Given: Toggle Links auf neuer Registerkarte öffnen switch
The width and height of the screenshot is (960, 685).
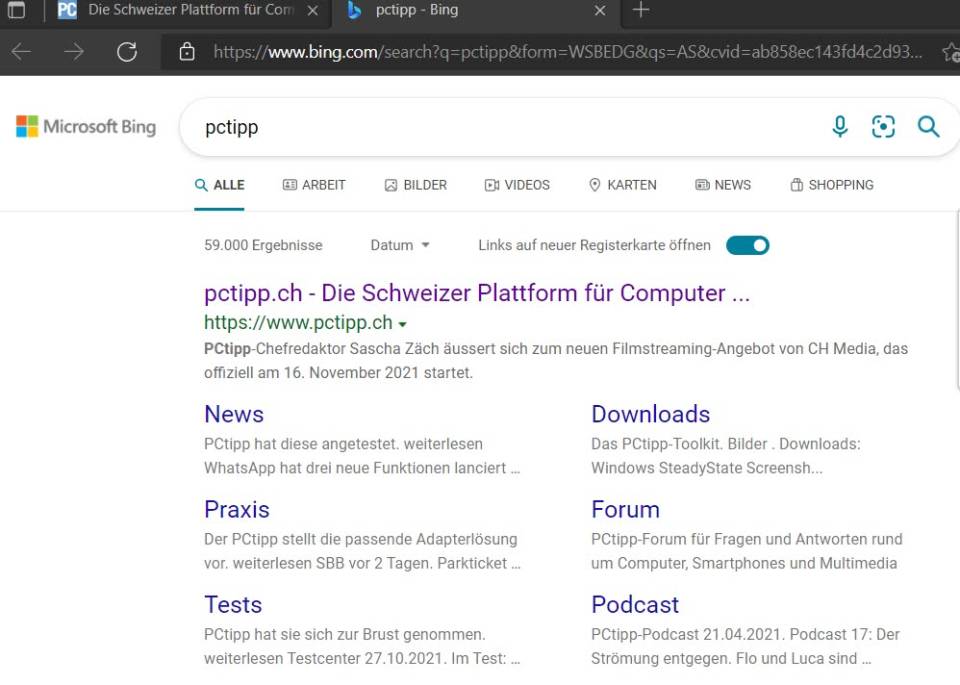Looking at the screenshot, I should 748,245.
